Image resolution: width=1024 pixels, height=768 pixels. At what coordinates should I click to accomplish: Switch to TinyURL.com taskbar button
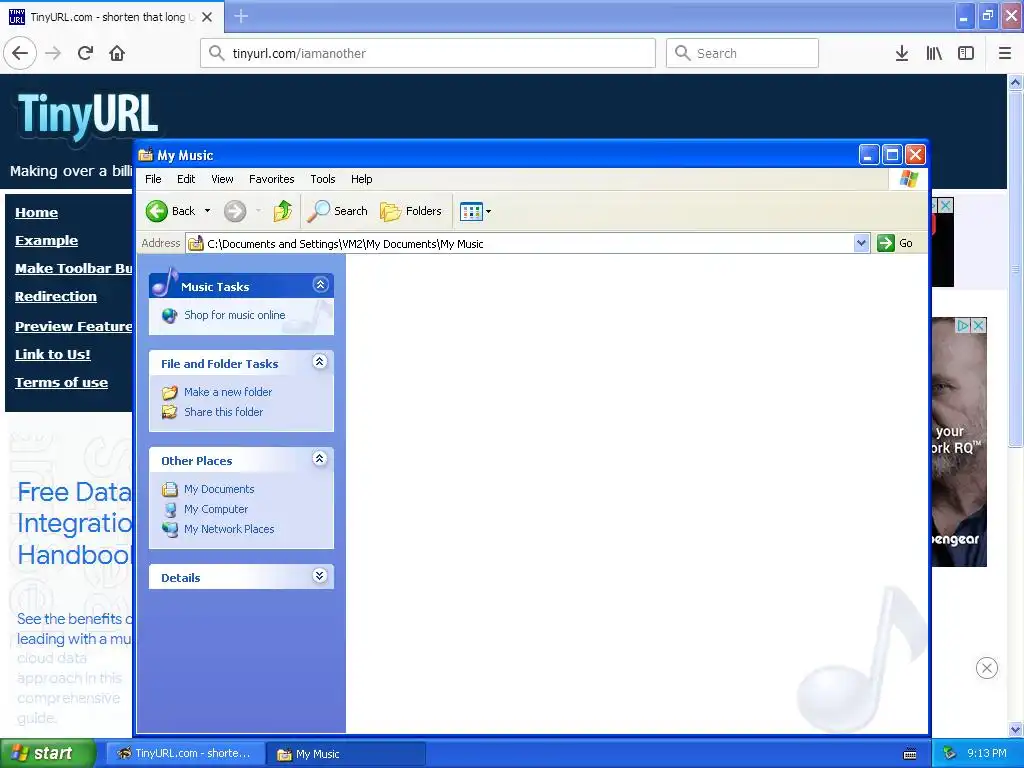coord(185,754)
